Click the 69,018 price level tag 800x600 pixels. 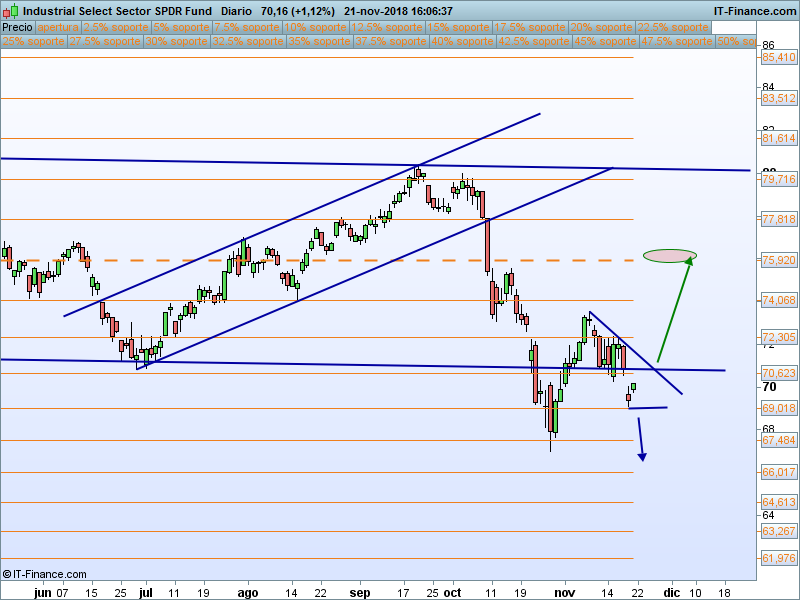[779, 408]
